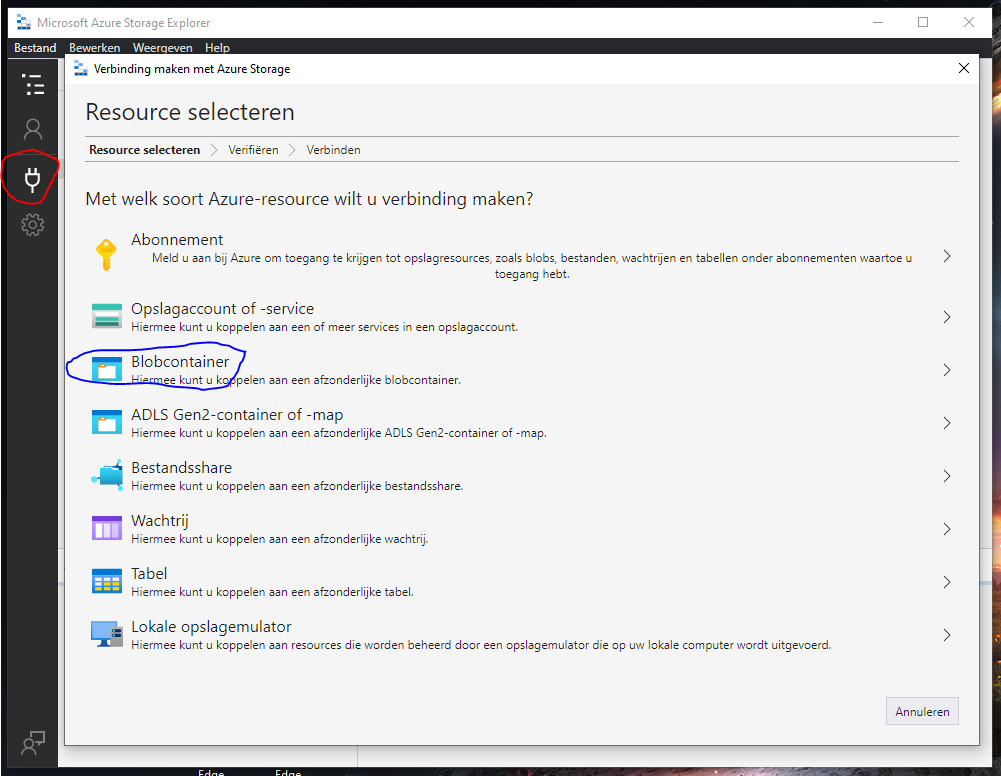Image resolution: width=1001 pixels, height=776 pixels.
Task: Expand the Abonnement option chevron
Action: [x=947, y=256]
